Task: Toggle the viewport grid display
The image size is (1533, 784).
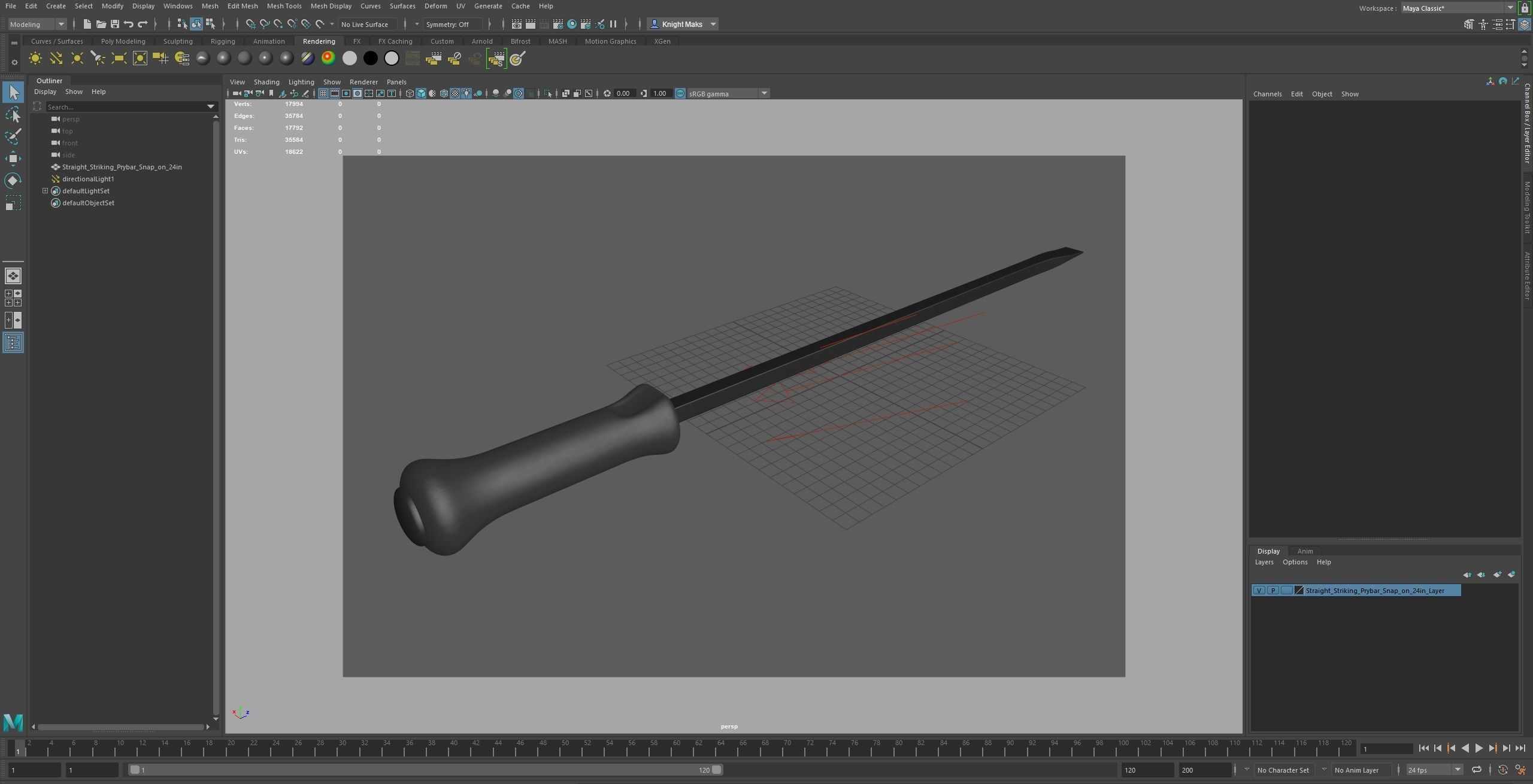Action: point(323,93)
